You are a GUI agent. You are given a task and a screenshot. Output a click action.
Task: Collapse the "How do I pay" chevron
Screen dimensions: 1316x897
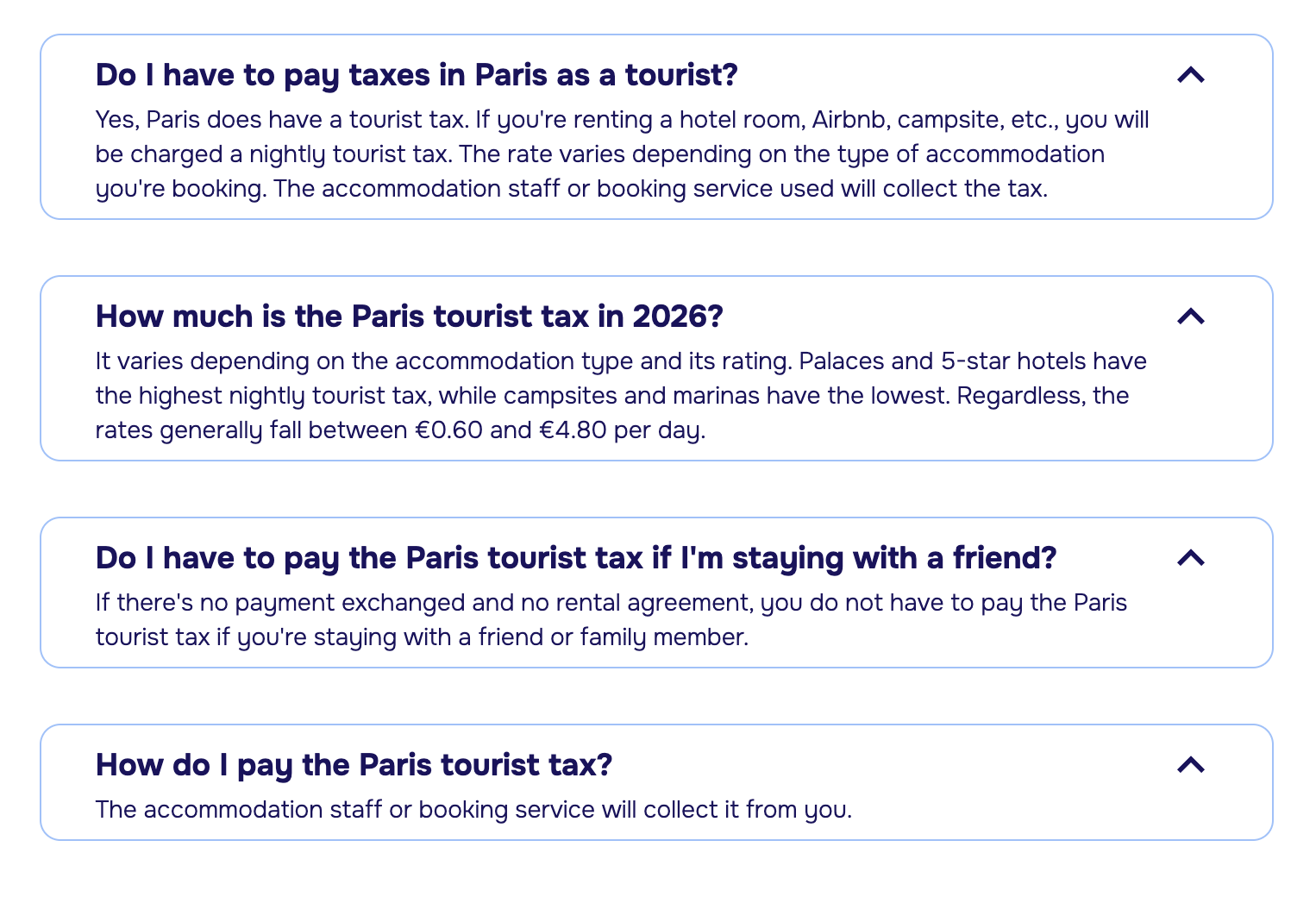click(x=1190, y=765)
